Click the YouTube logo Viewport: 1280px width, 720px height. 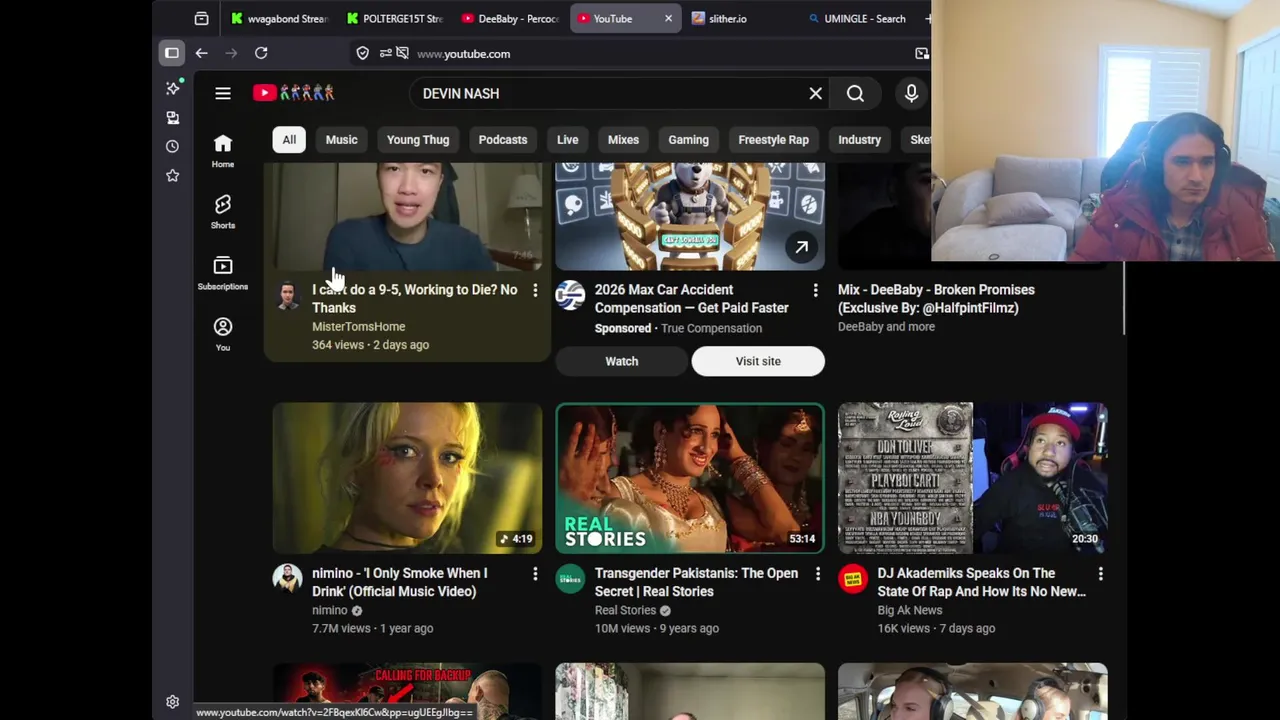pos(293,93)
